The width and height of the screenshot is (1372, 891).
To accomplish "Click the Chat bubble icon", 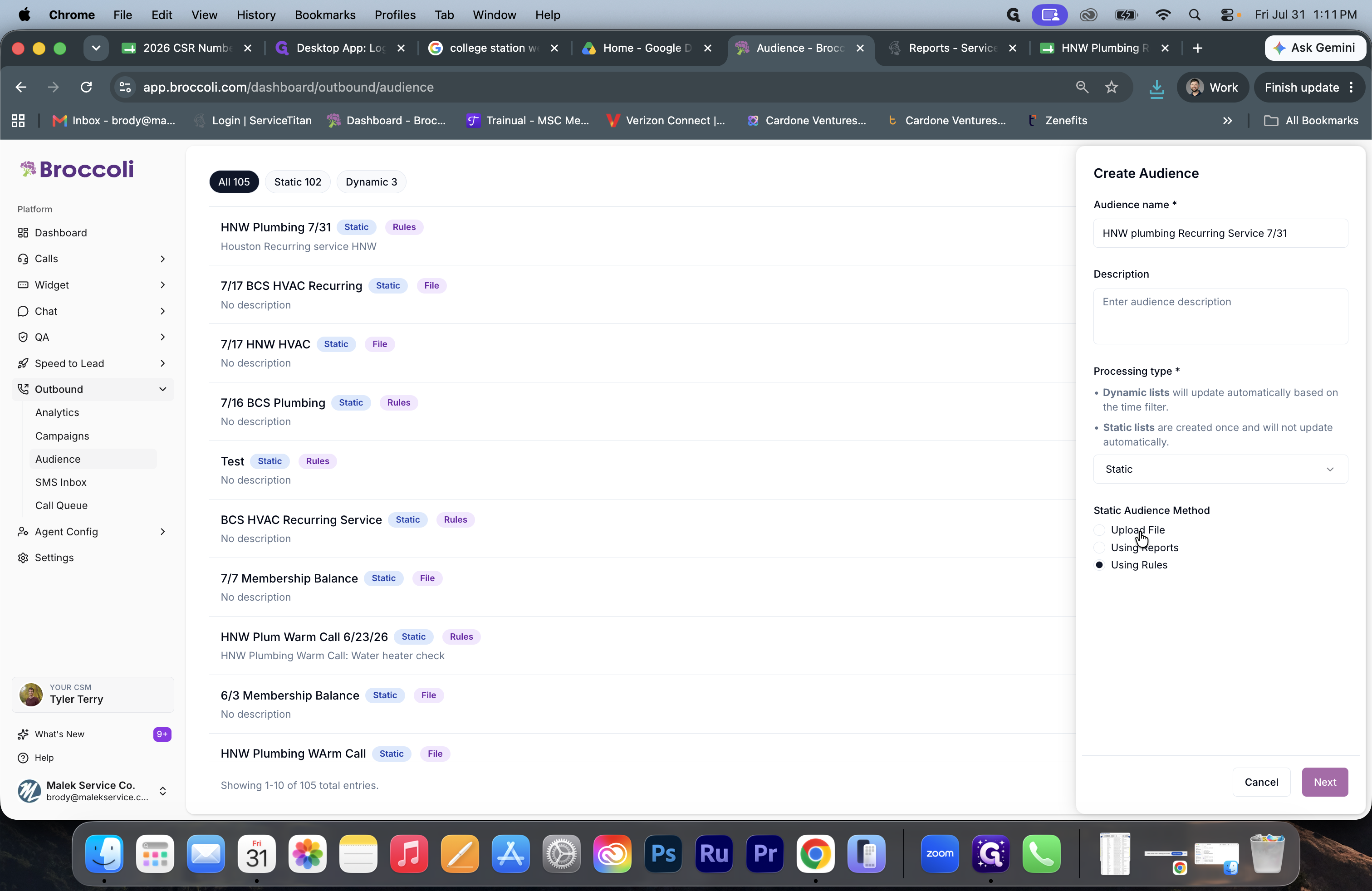I will pos(23,311).
